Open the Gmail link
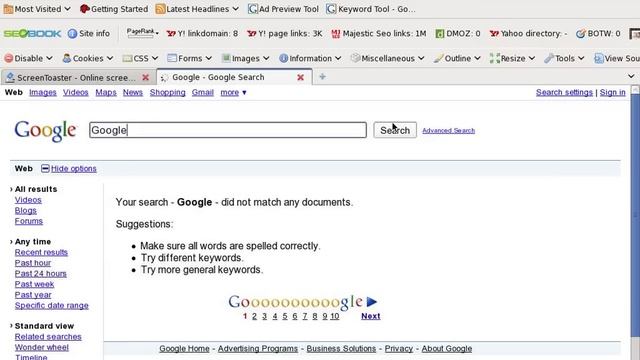 point(203,92)
